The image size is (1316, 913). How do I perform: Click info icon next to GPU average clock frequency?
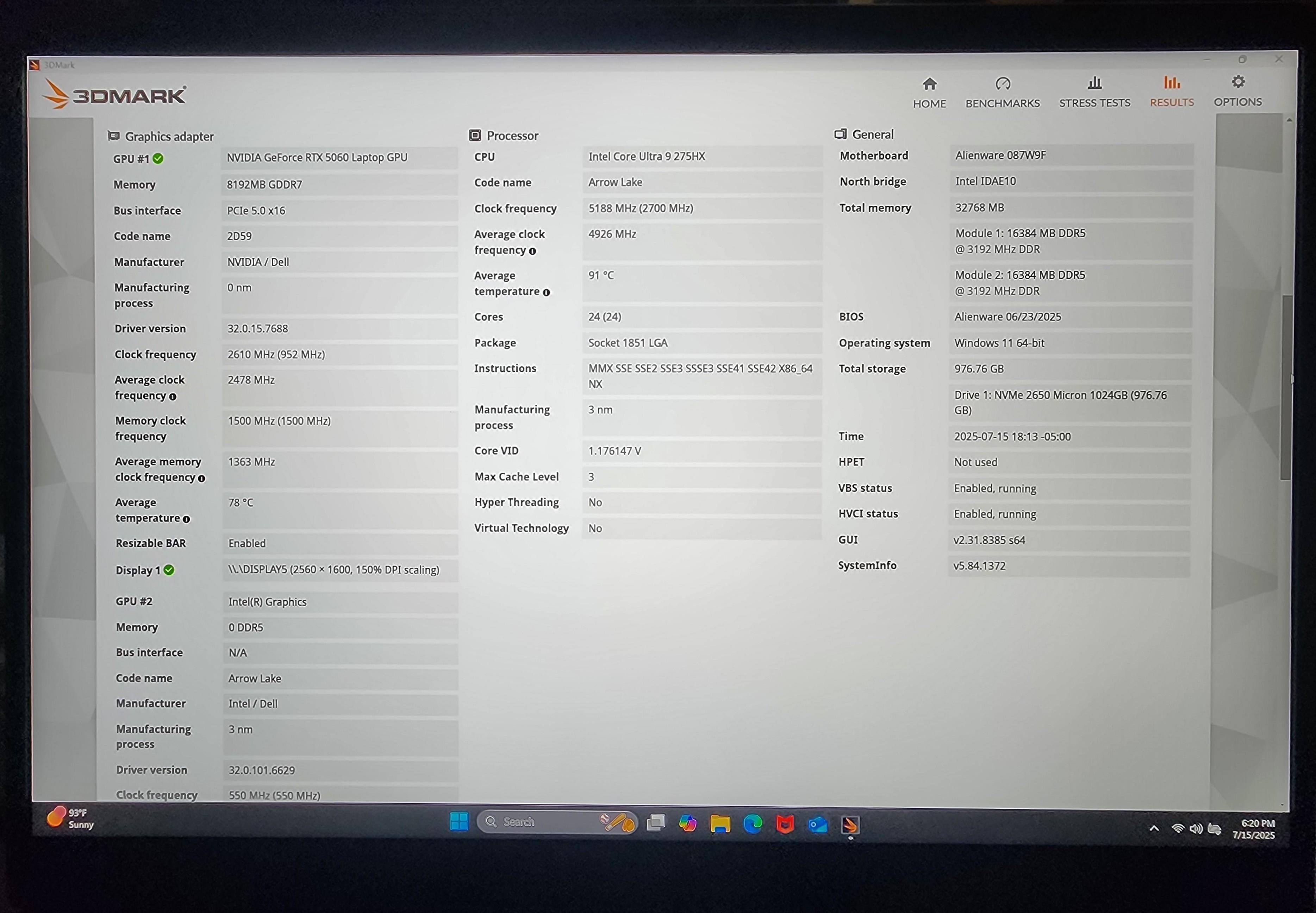pyautogui.click(x=173, y=396)
